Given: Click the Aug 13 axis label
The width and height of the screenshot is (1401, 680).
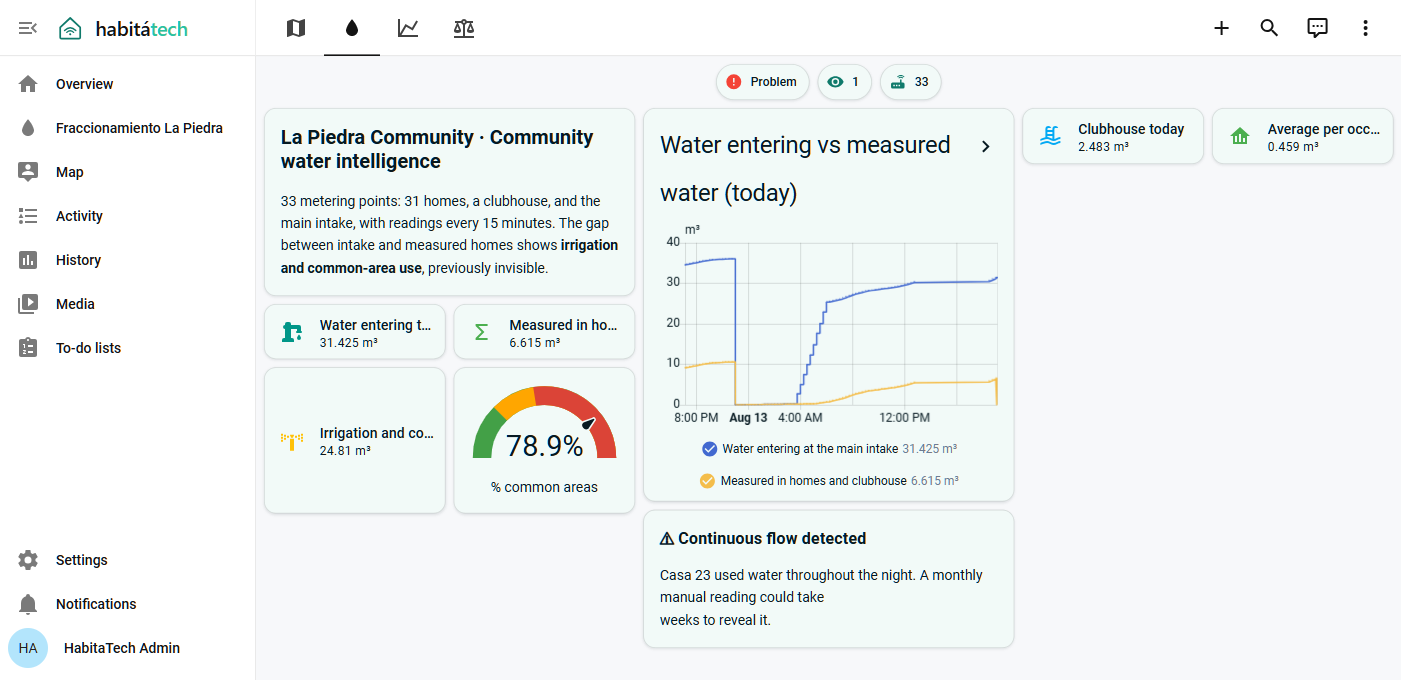Looking at the screenshot, I should tap(748, 417).
